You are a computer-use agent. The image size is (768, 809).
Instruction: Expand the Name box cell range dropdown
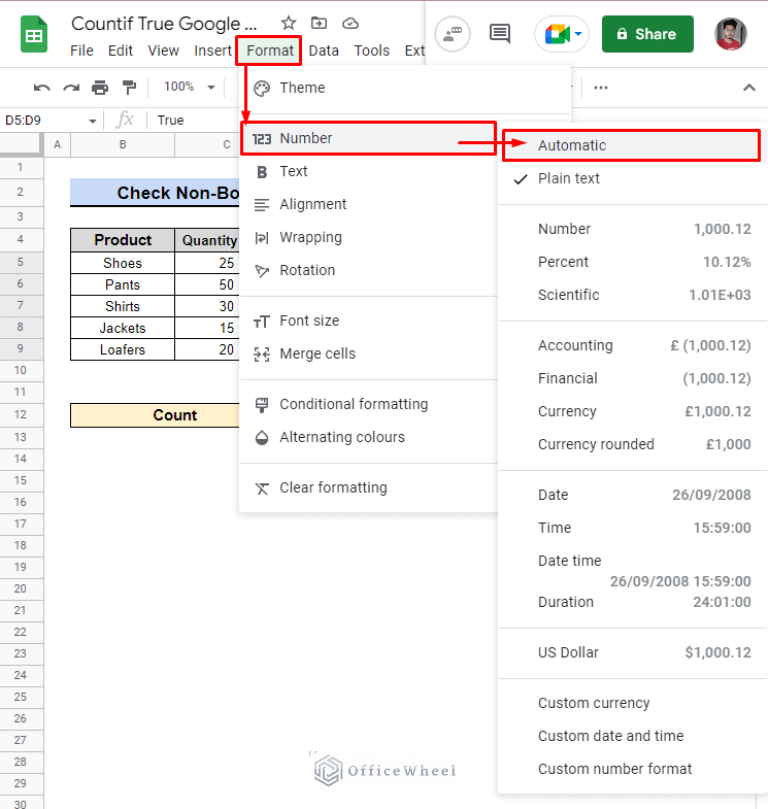point(93,120)
